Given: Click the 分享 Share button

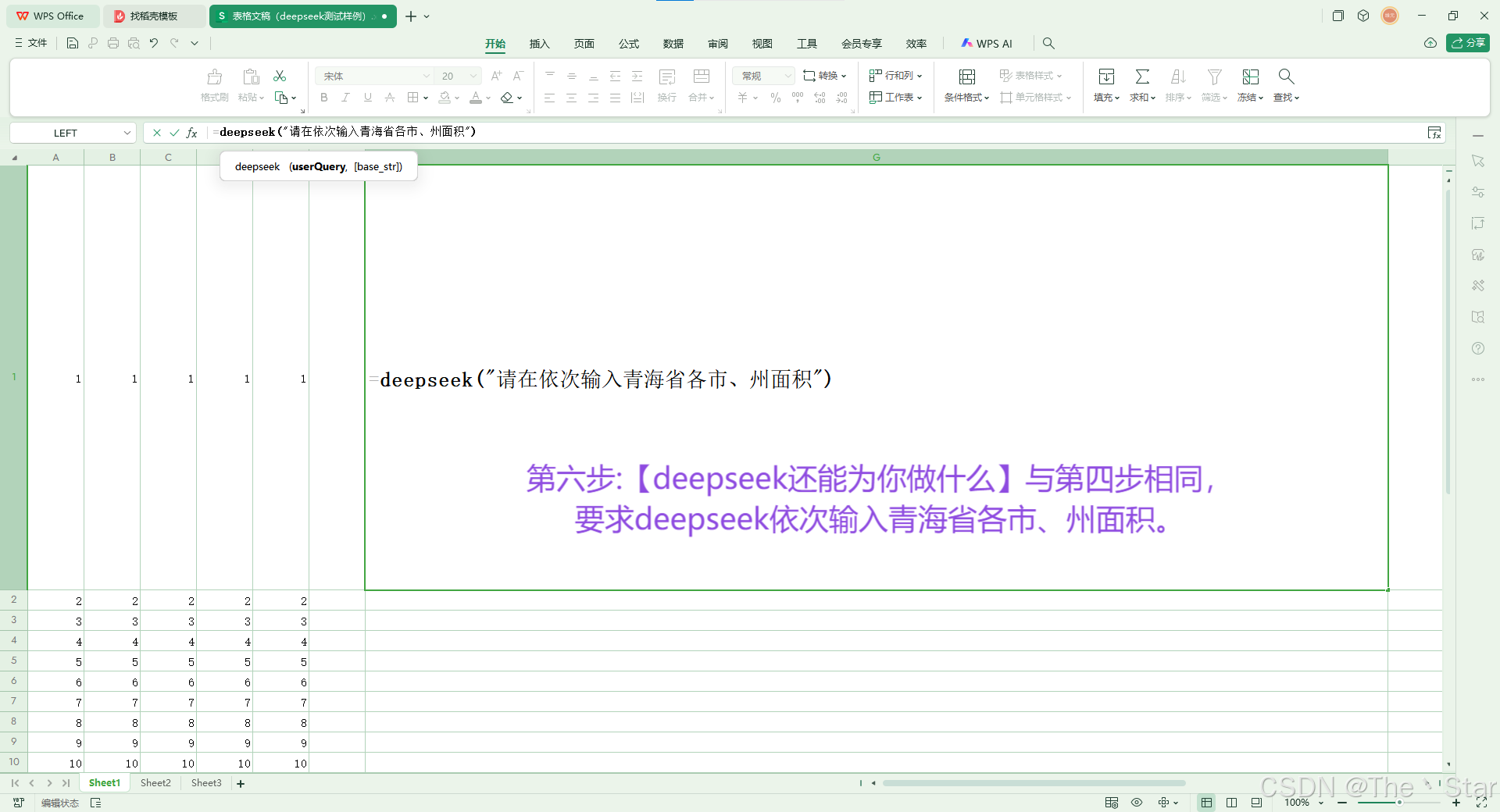Looking at the screenshot, I should [1467, 43].
